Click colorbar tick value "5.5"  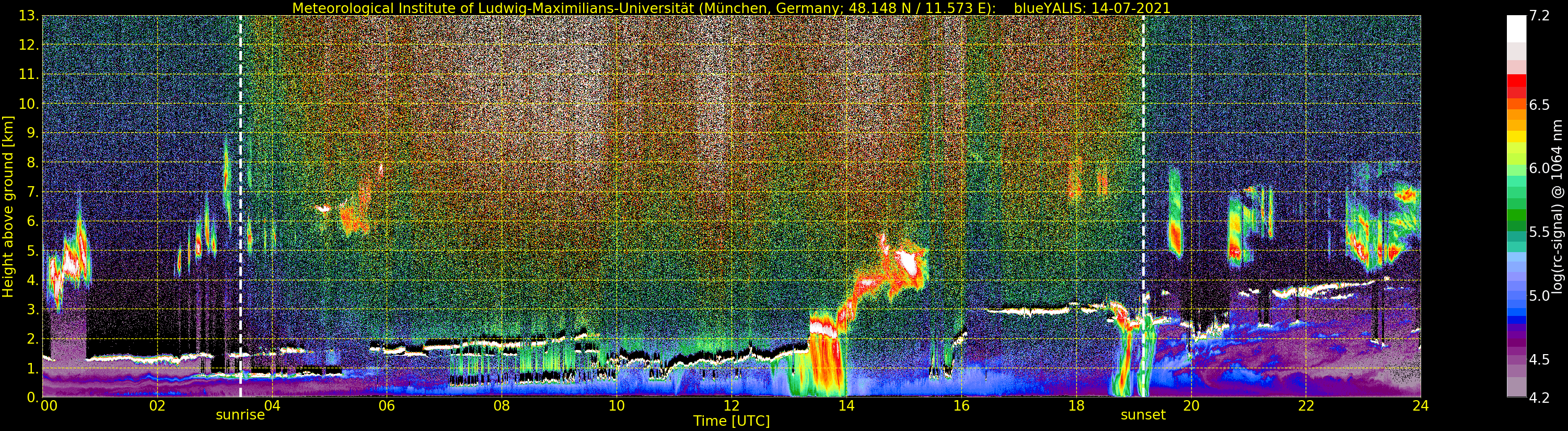click(x=1539, y=232)
